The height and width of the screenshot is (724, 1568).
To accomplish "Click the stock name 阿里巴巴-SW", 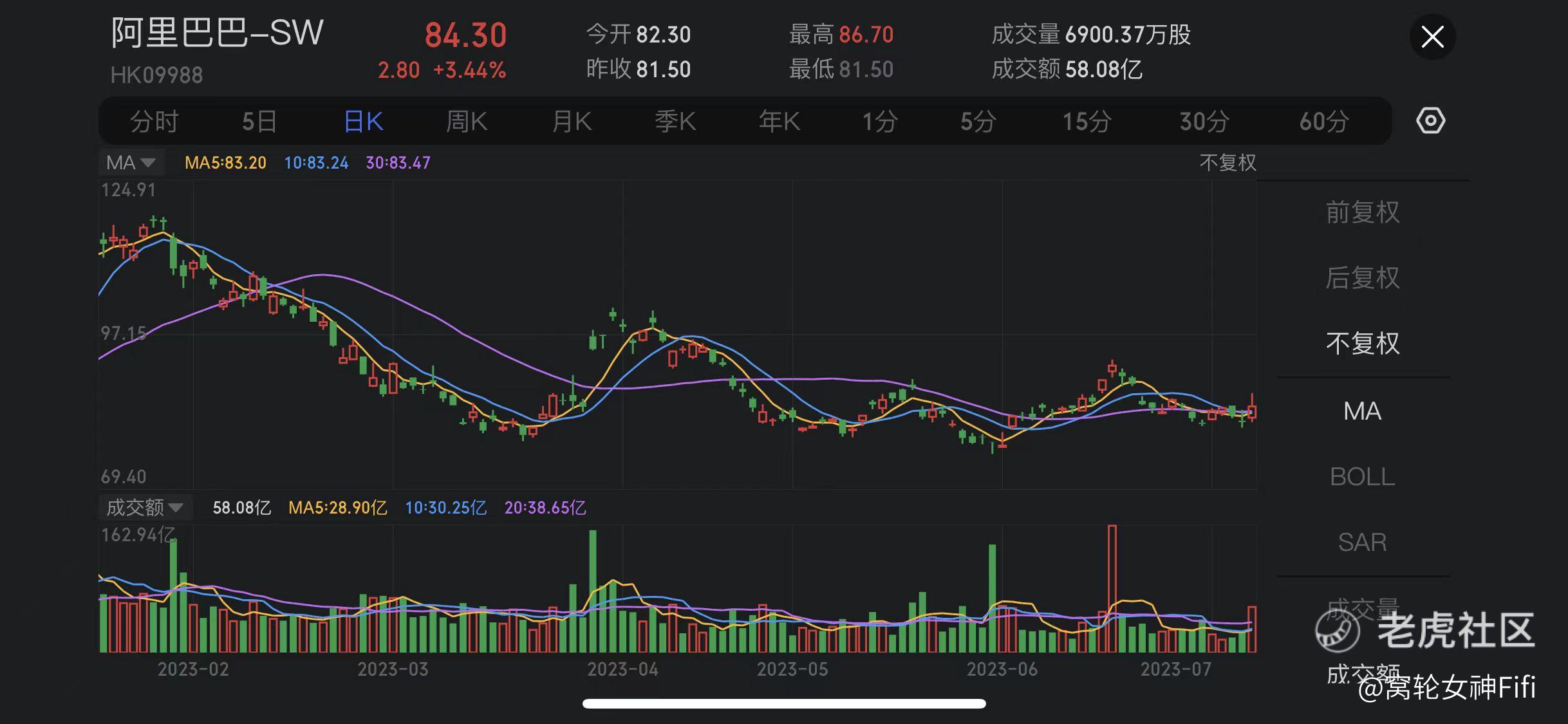I will [x=217, y=32].
